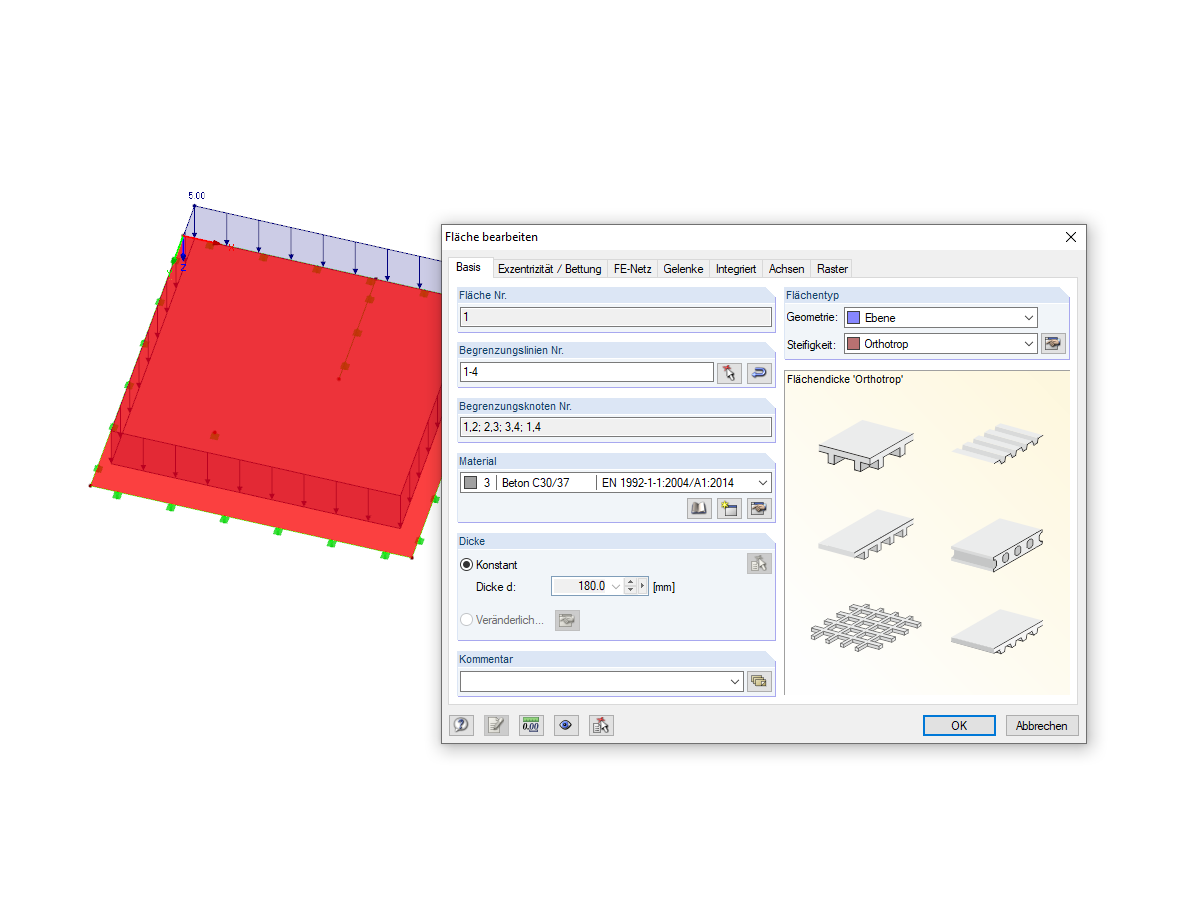Click the ribbed slab thumbnail at top left
The image size is (1200, 900).
866,444
